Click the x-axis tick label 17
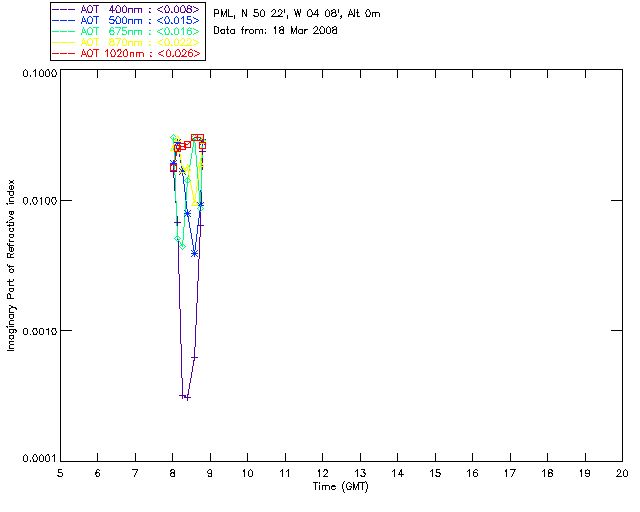This screenshot has height=512, width=640. coord(510,474)
